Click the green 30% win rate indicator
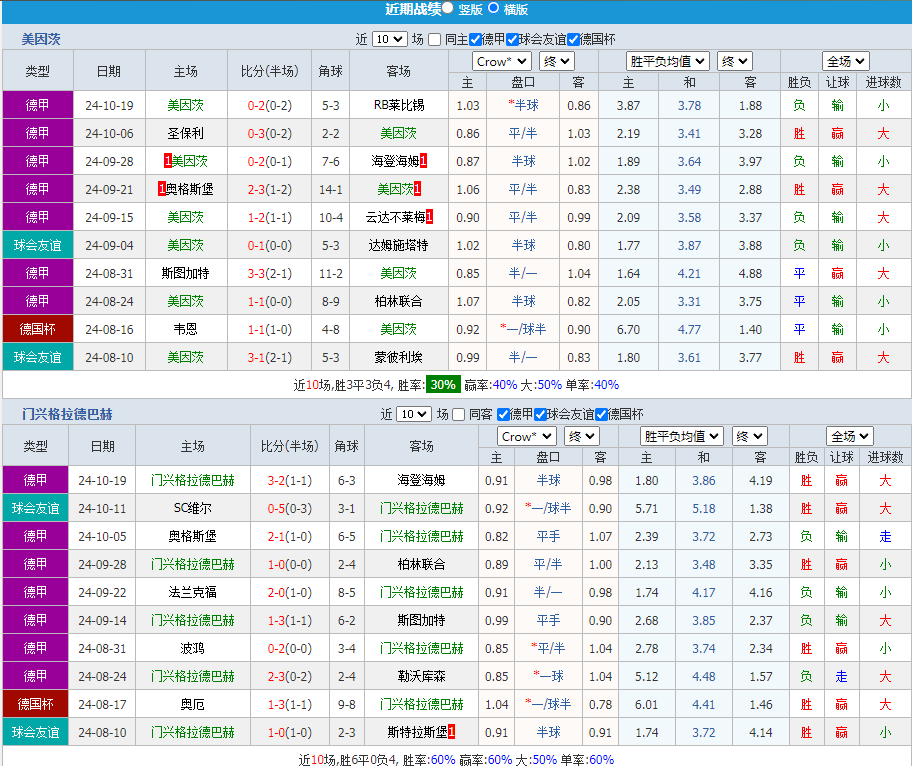The width and height of the screenshot is (912, 766). click(x=442, y=382)
